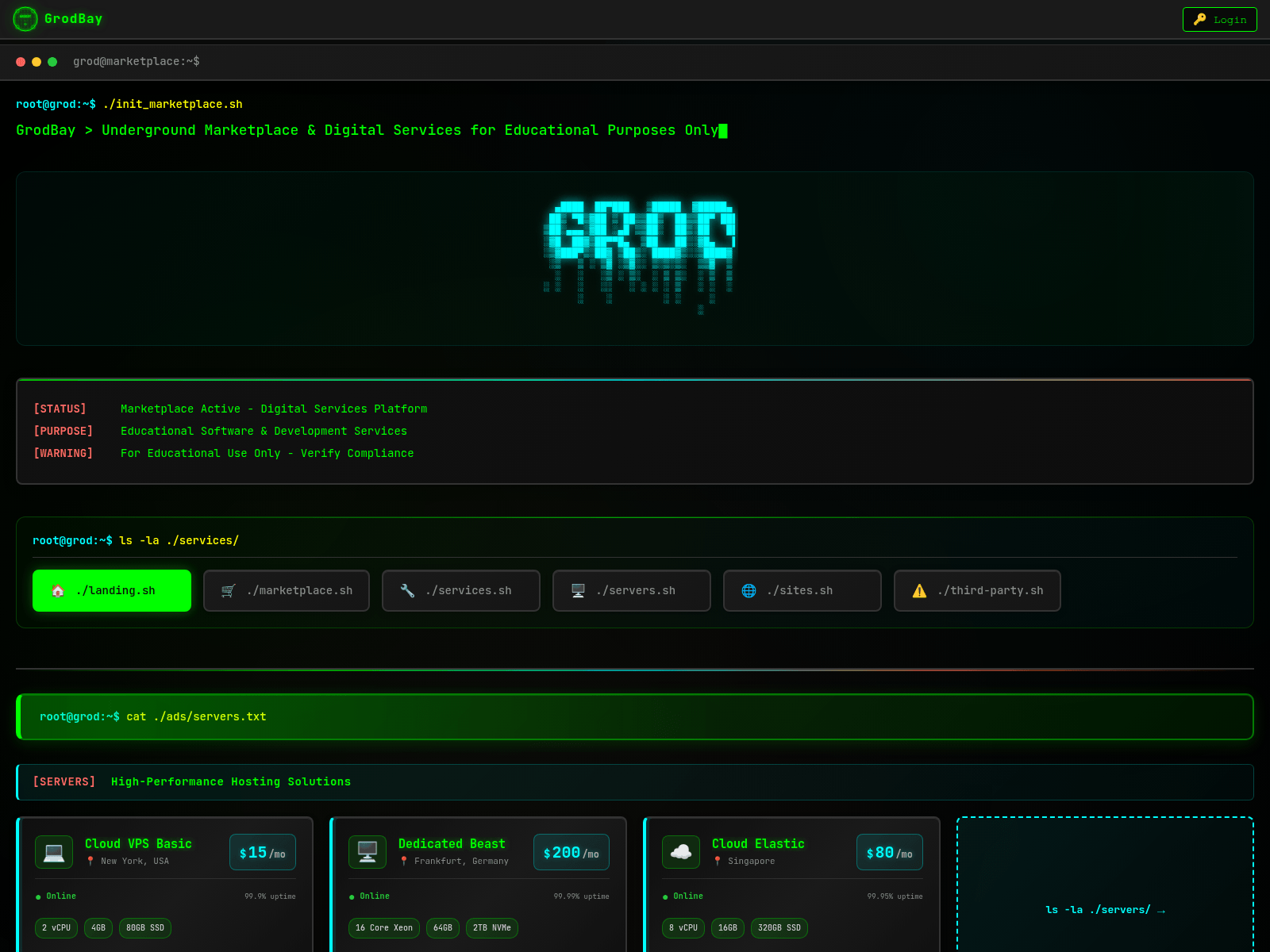1270x952 pixels.
Task: Click the green dot in terminal bar
Action: click(52, 62)
